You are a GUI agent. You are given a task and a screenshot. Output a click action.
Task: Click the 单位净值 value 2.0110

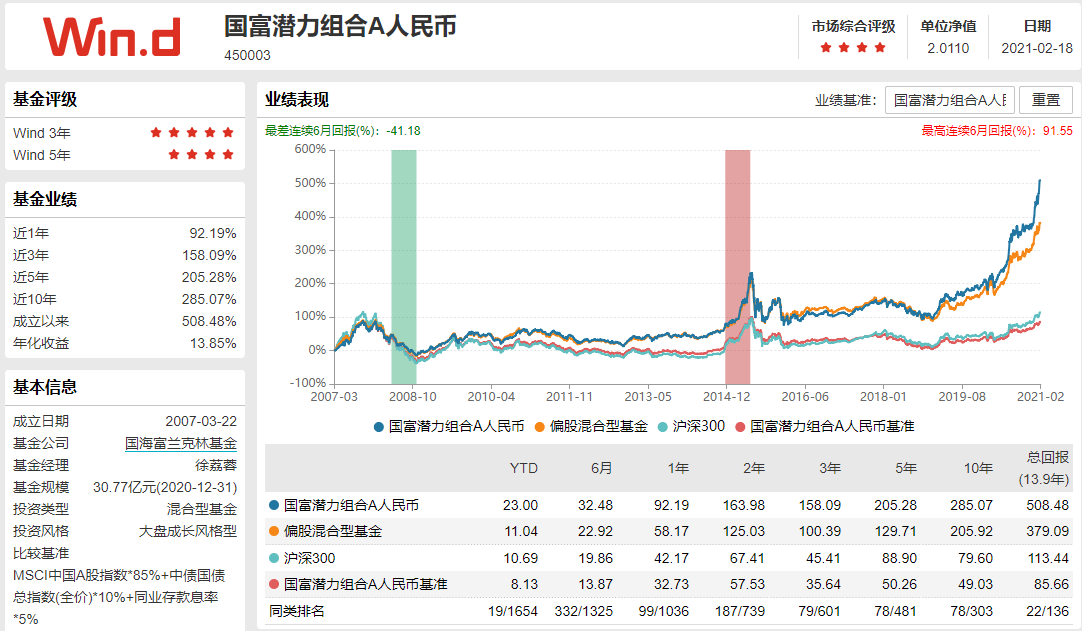click(948, 48)
